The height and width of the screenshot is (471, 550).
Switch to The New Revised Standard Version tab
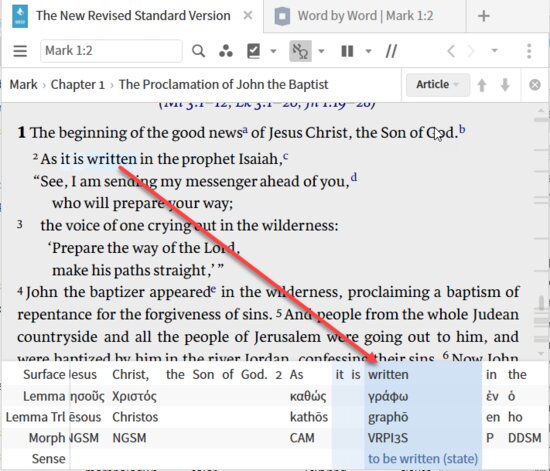coord(133,16)
